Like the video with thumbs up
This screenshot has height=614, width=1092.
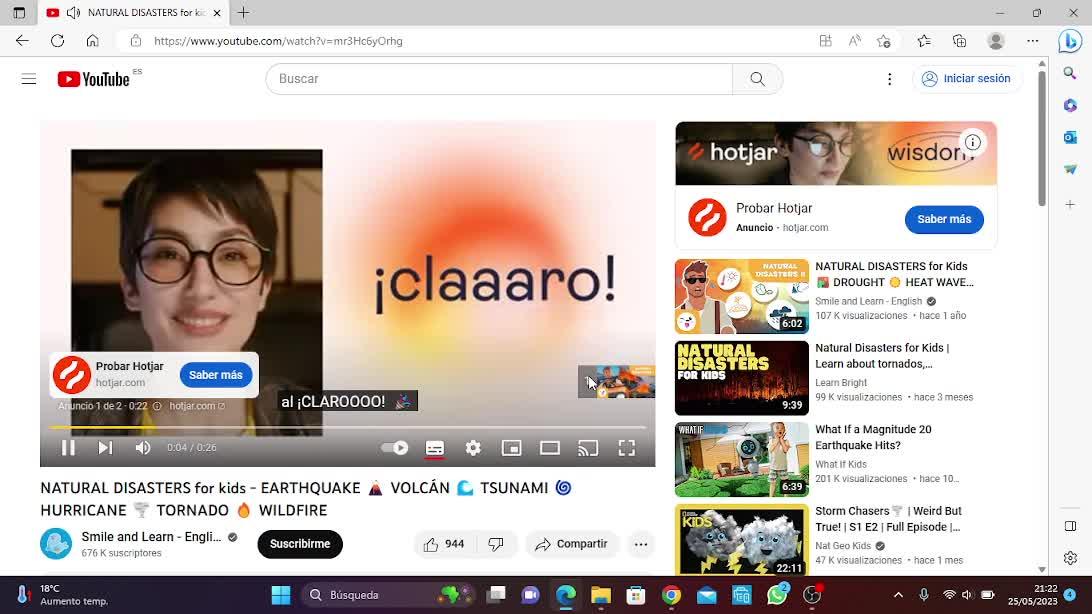click(444, 544)
